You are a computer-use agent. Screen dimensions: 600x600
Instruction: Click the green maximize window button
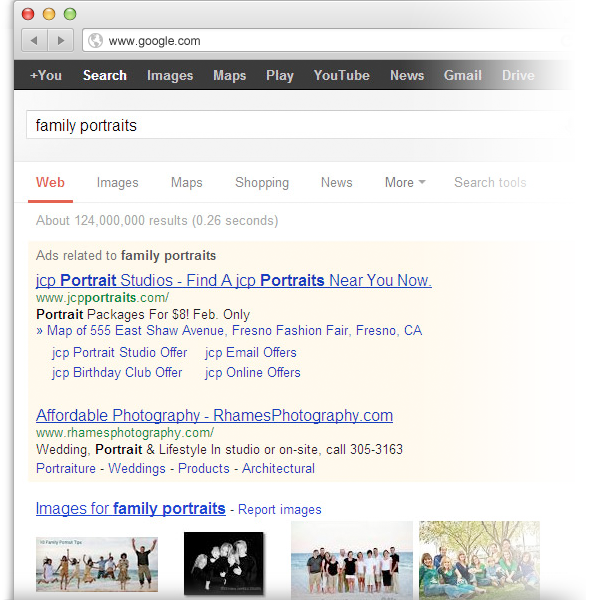(x=70, y=14)
